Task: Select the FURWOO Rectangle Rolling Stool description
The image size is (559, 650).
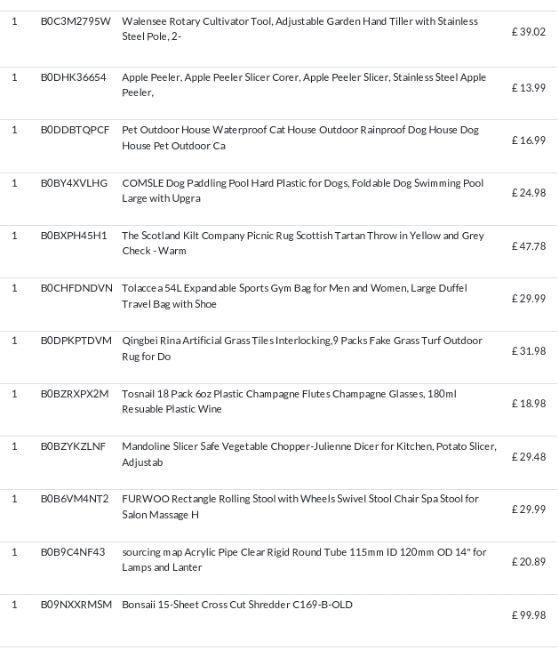Action: pos(300,507)
